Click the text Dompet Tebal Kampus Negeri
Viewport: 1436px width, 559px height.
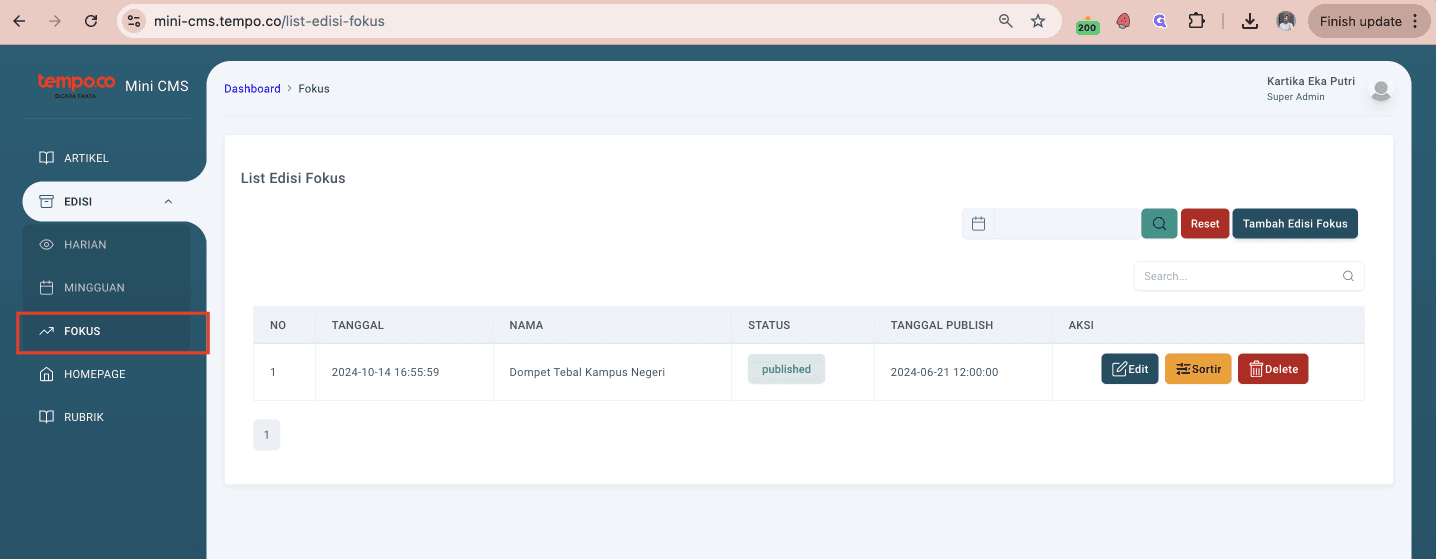[x=587, y=372]
